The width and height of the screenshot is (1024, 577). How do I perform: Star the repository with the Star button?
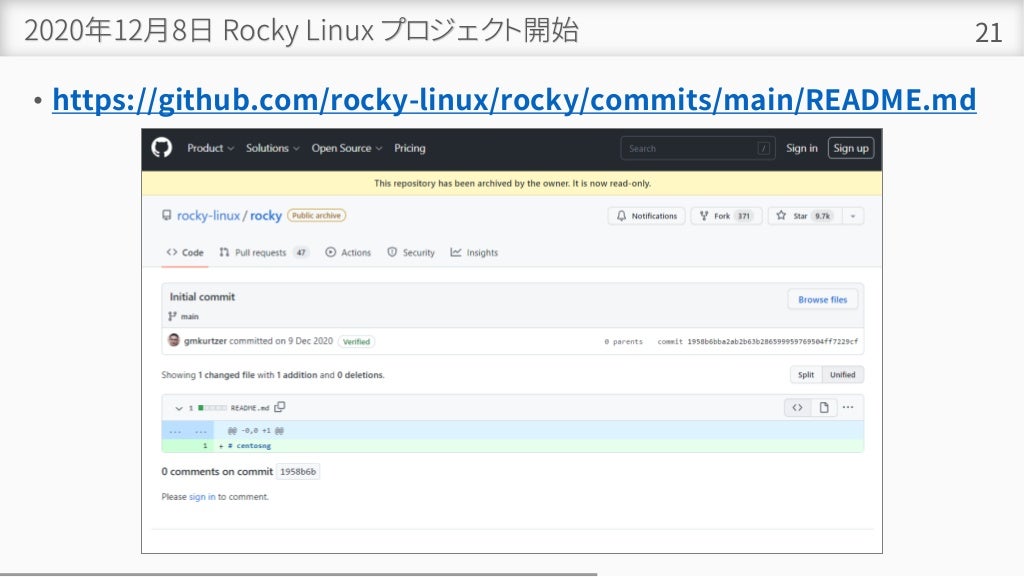point(805,216)
